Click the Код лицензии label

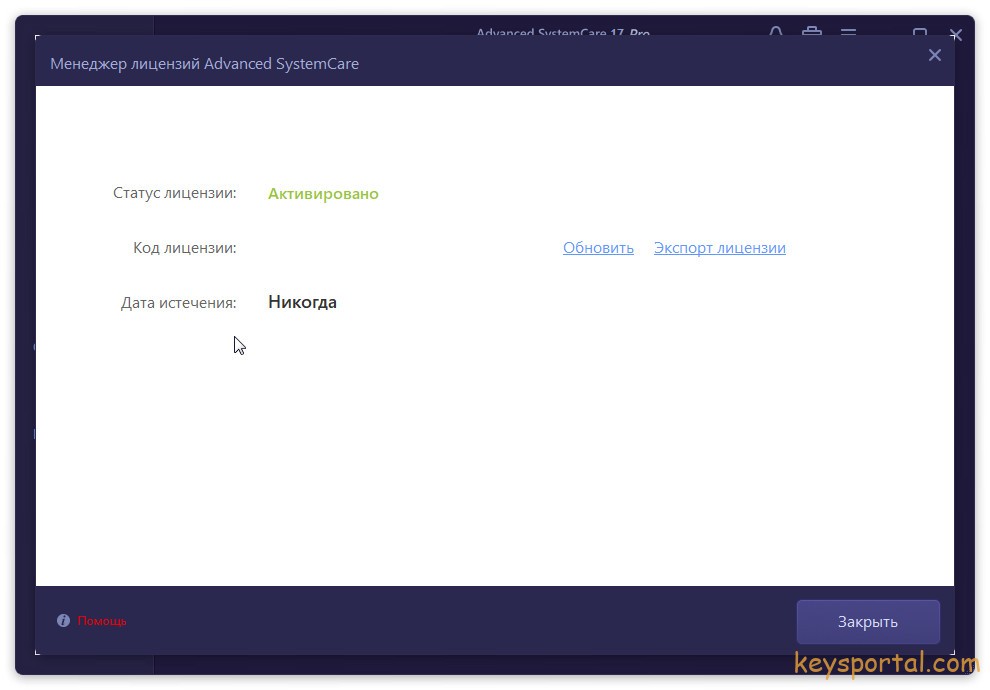tap(184, 247)
